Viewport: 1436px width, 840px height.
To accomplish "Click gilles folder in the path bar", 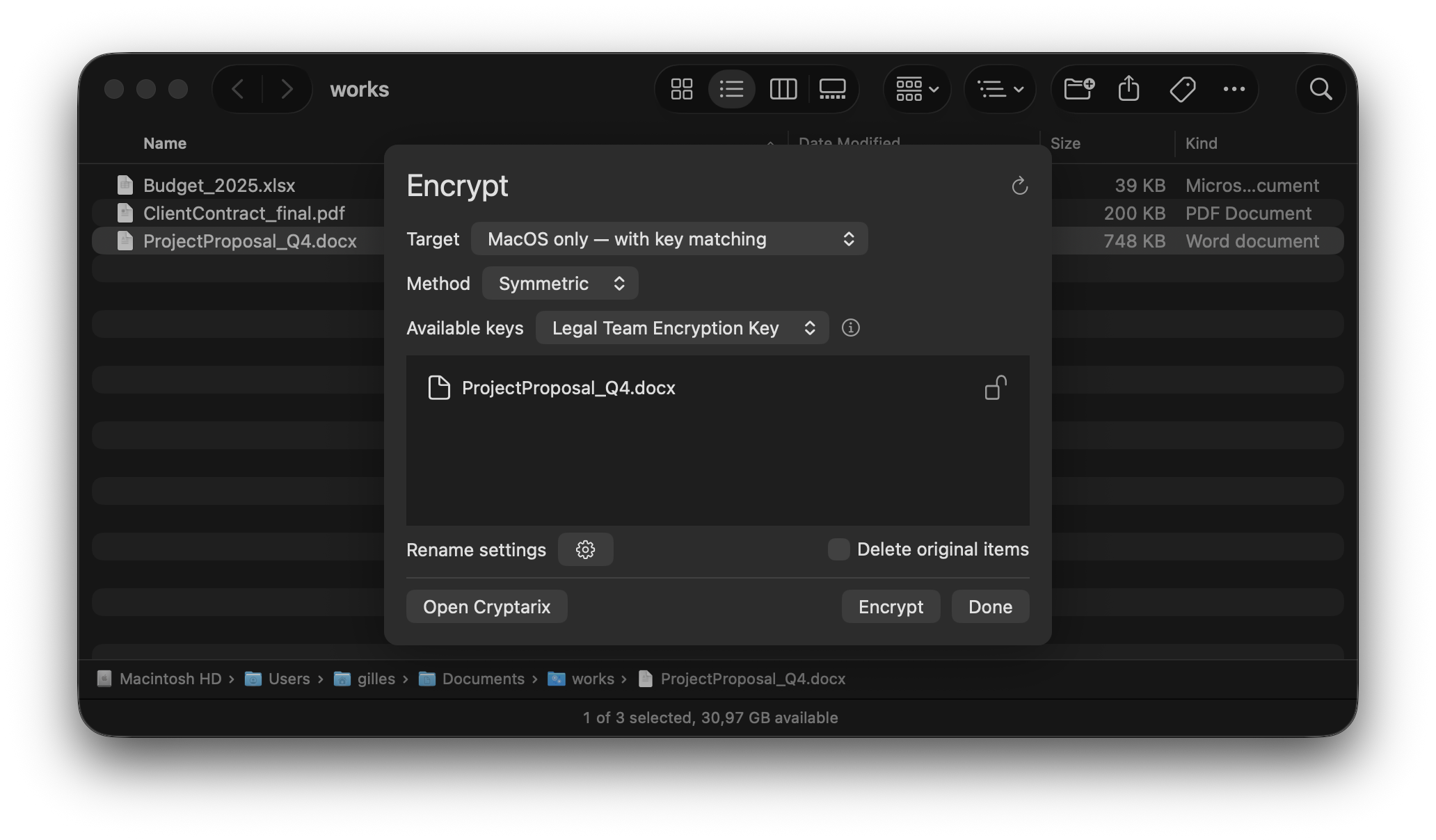I will (365, 679).
